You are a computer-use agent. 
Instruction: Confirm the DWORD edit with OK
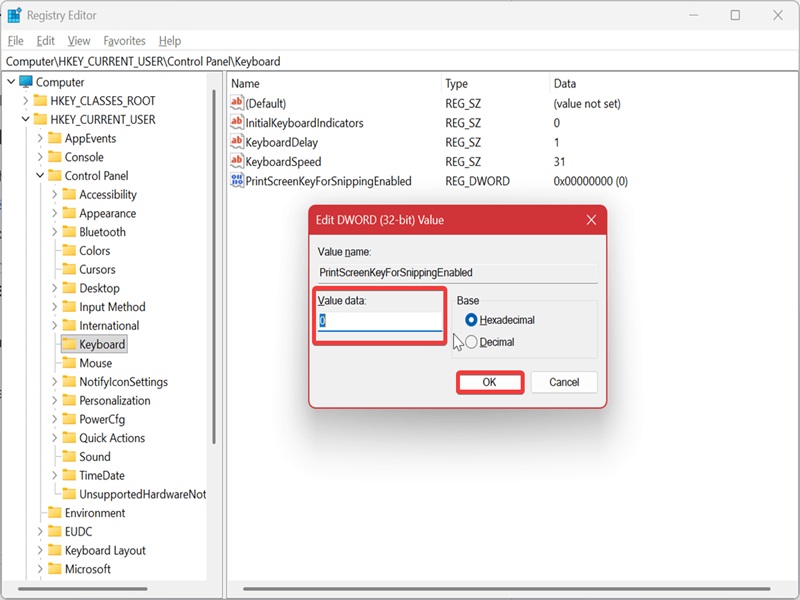pyautogui.click(x=489, y=382)
